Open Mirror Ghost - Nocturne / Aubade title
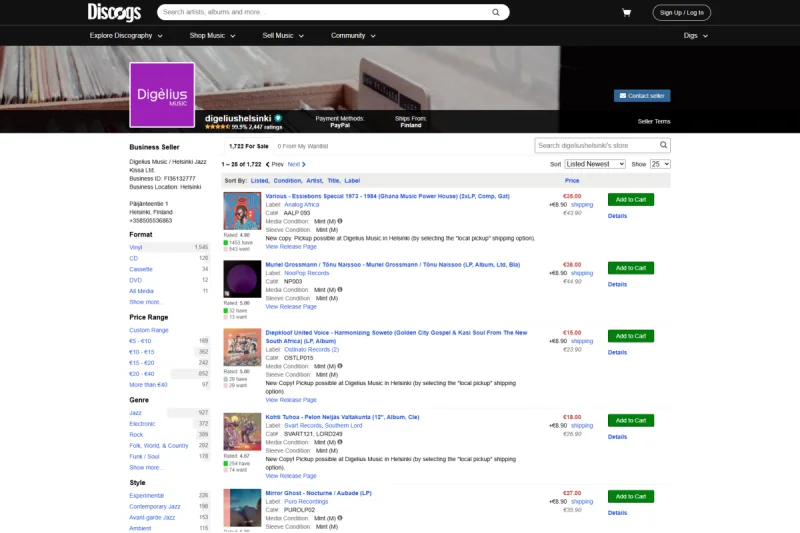The image size is (800, 533). tap(318, 493)
